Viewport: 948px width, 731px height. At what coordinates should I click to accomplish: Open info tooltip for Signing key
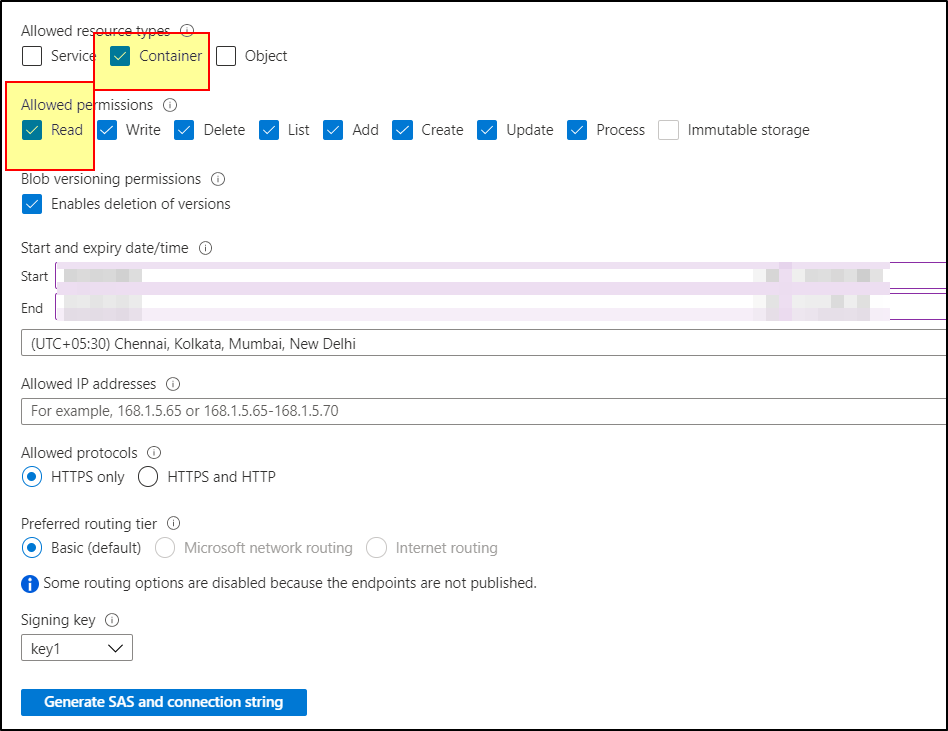pos(112,620)
